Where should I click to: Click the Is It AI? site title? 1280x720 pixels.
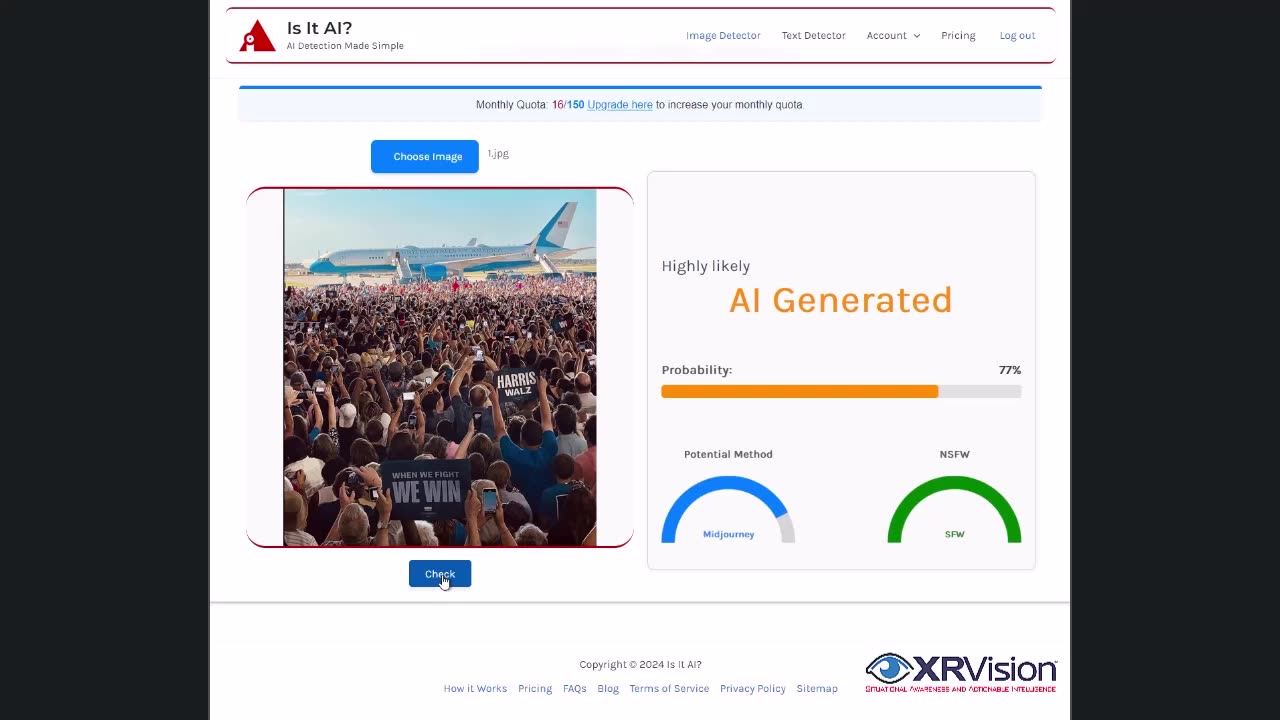pyautogui.click(x=319, y=28)
